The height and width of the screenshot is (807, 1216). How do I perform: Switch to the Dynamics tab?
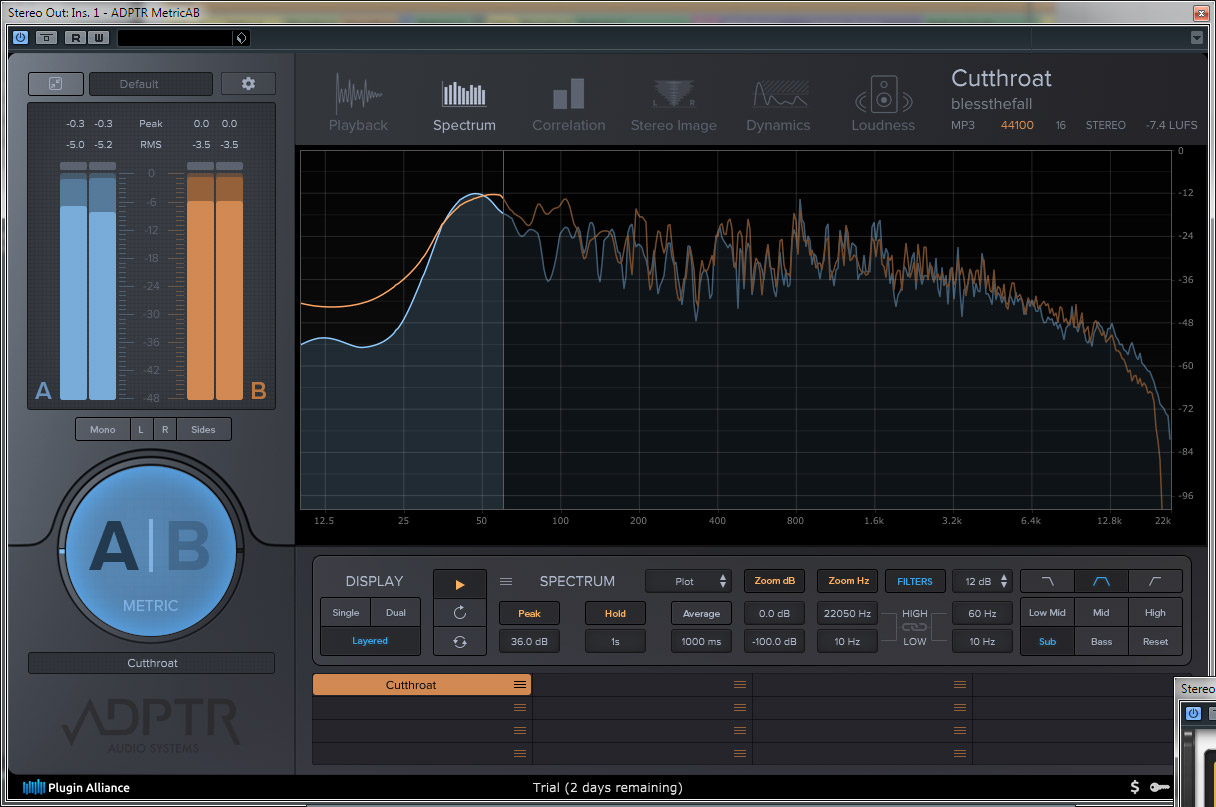click(x=778, y=104)
